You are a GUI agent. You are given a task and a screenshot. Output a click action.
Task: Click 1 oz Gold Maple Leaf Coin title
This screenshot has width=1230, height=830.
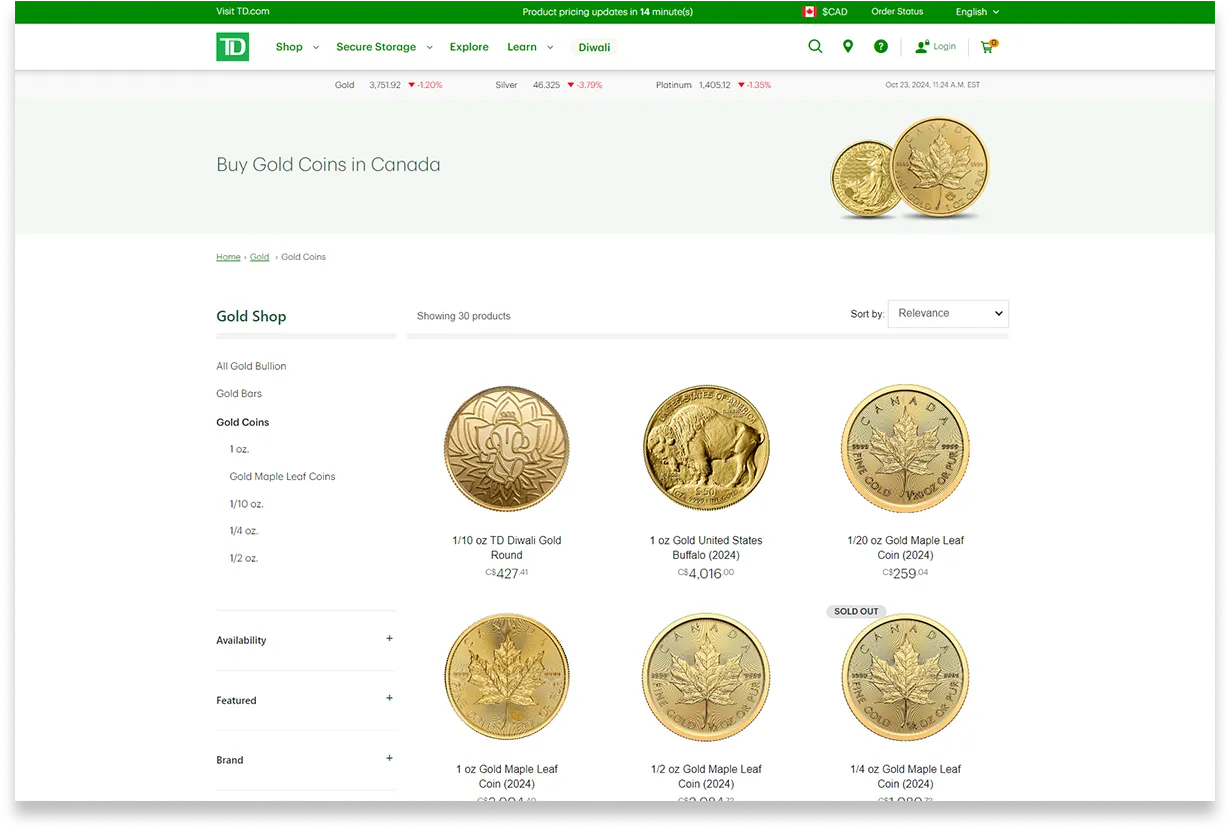click(x=507, y=777)
